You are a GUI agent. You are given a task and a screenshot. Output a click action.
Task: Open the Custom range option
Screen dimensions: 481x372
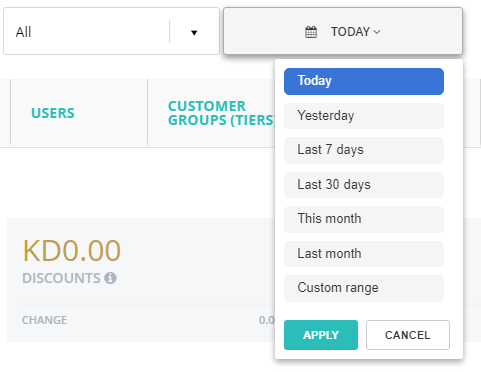(364, 288)
